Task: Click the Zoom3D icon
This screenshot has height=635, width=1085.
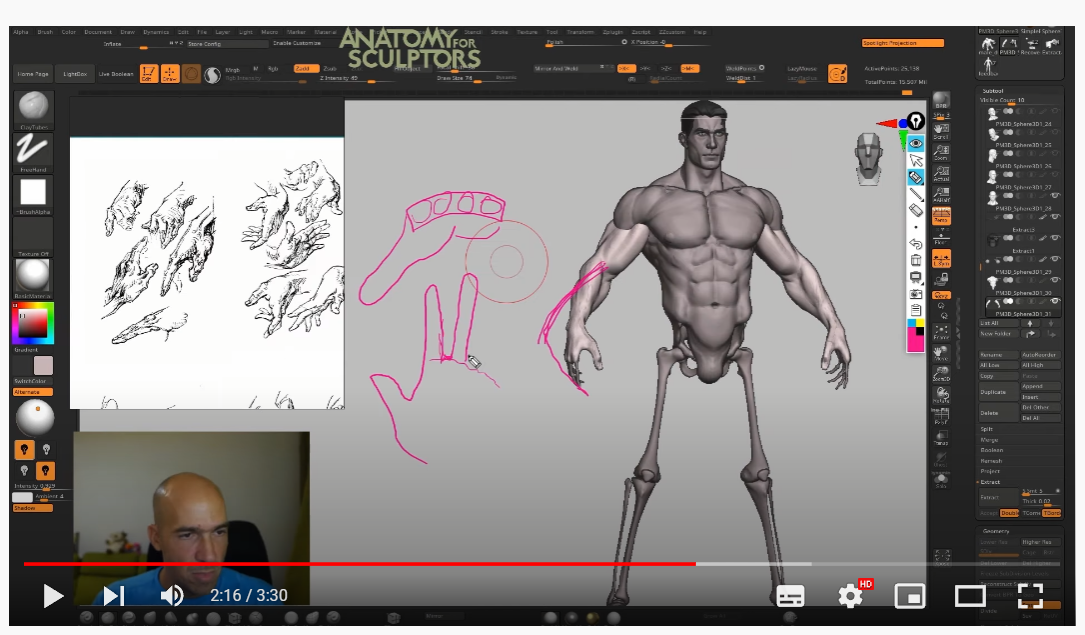Action: click(x=941, y=374)
